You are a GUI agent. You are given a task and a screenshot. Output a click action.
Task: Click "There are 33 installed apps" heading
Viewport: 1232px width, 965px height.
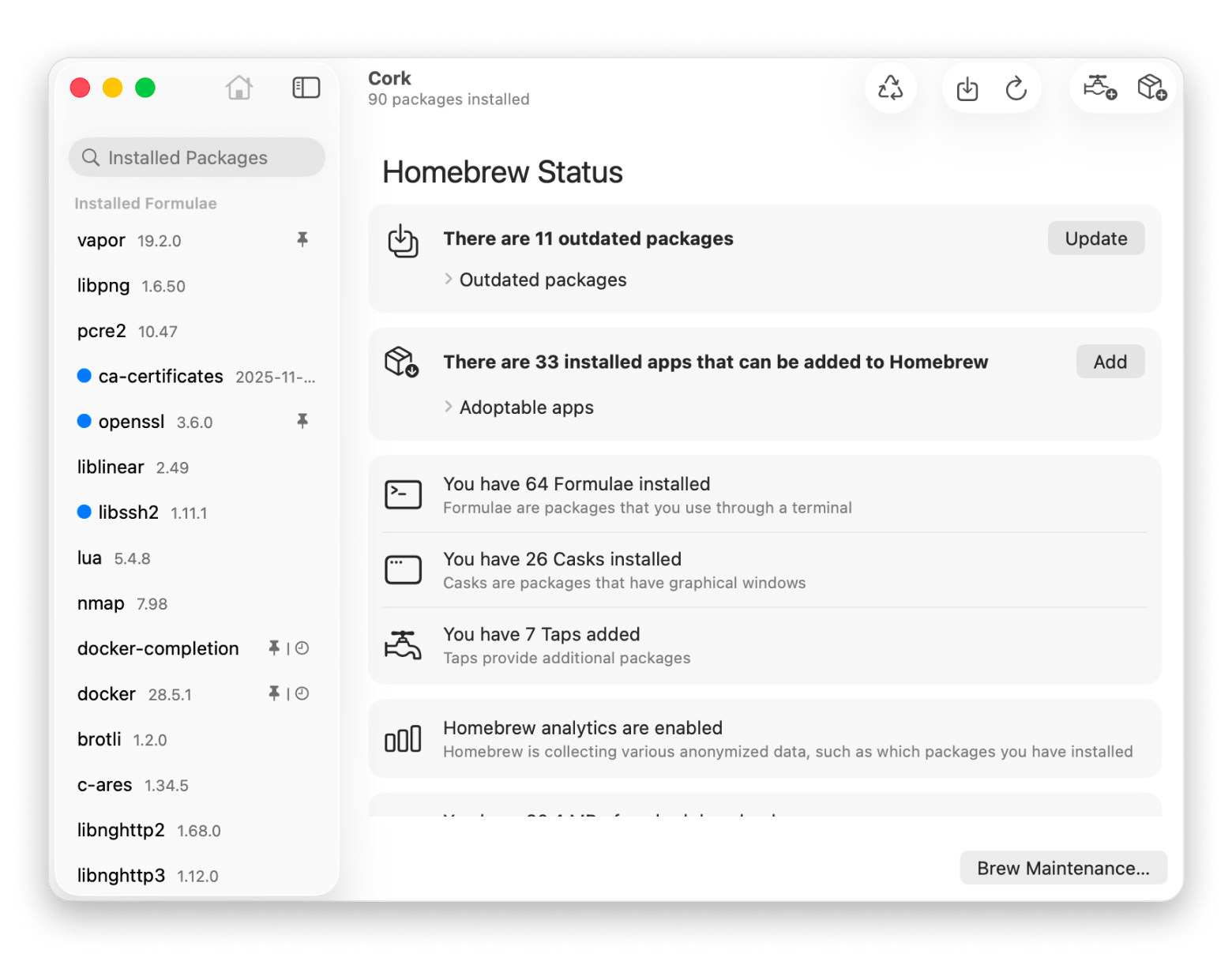point(716,362)
